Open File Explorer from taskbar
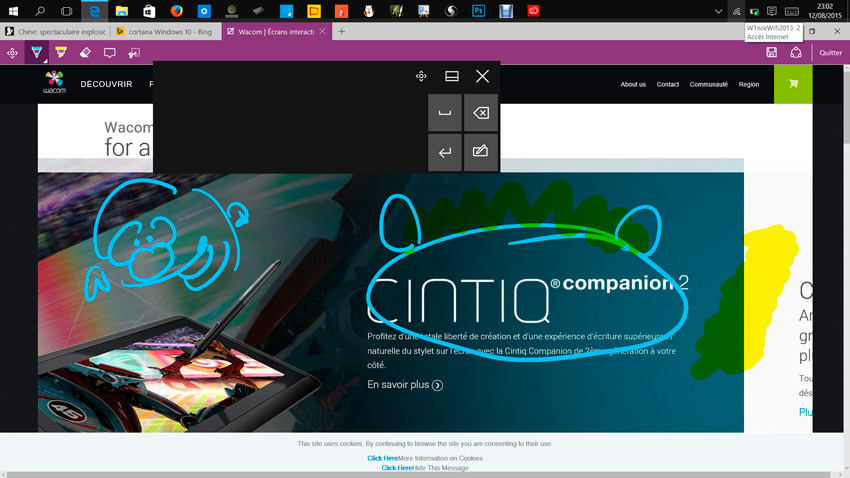This screenshot has height=478, width=850. [x=122, y=11]
